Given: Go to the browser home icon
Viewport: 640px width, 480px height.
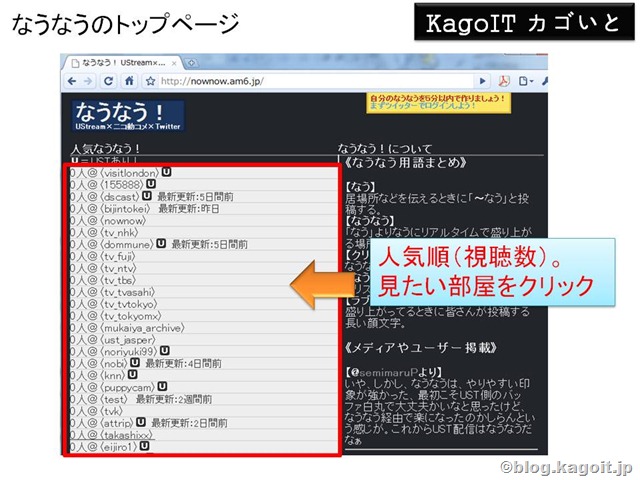Looking at the screenshot, I should tap(129, 81).
